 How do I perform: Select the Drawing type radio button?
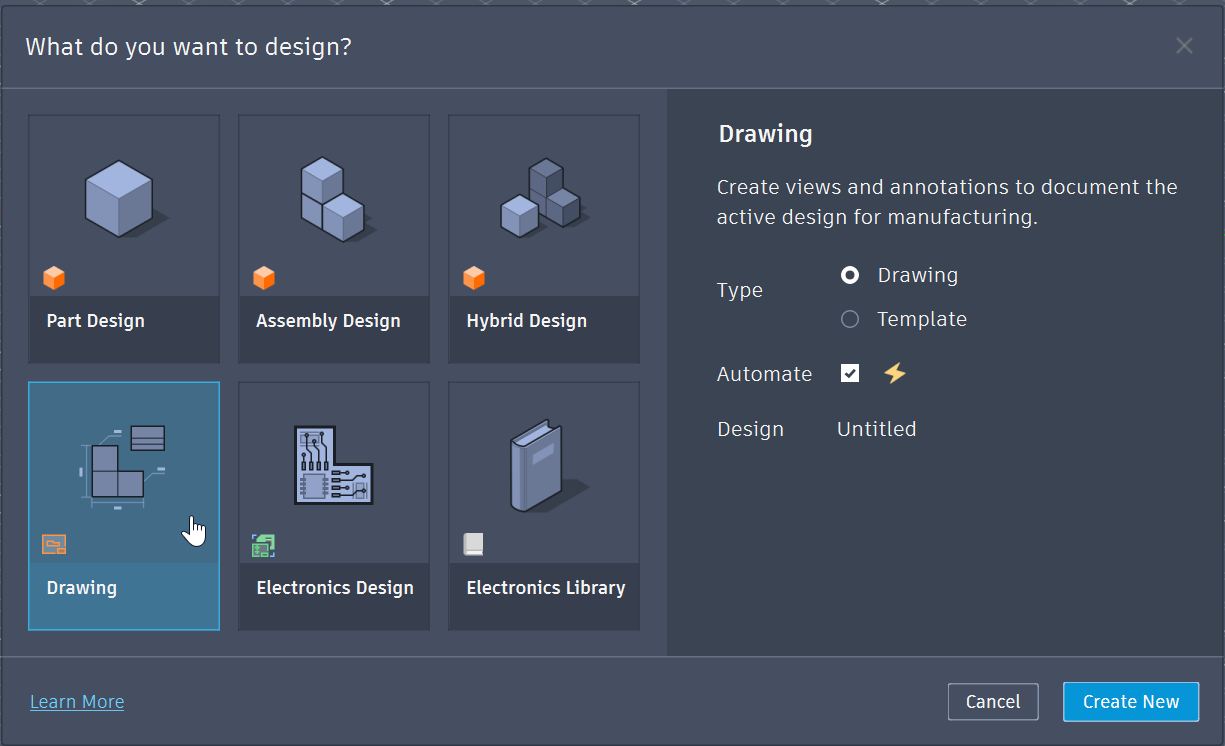(850, 275)
